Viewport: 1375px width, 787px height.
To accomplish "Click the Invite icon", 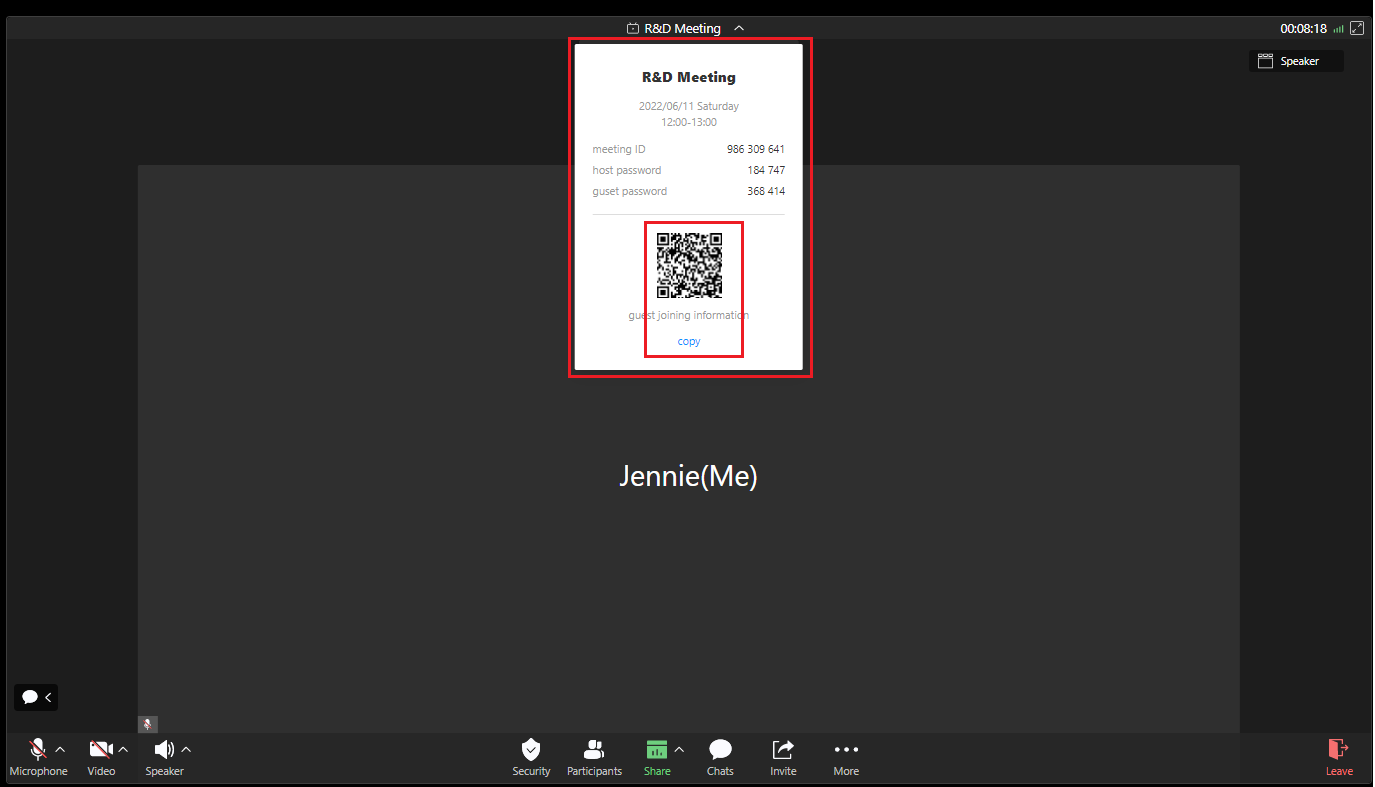I will pos(783,750).
